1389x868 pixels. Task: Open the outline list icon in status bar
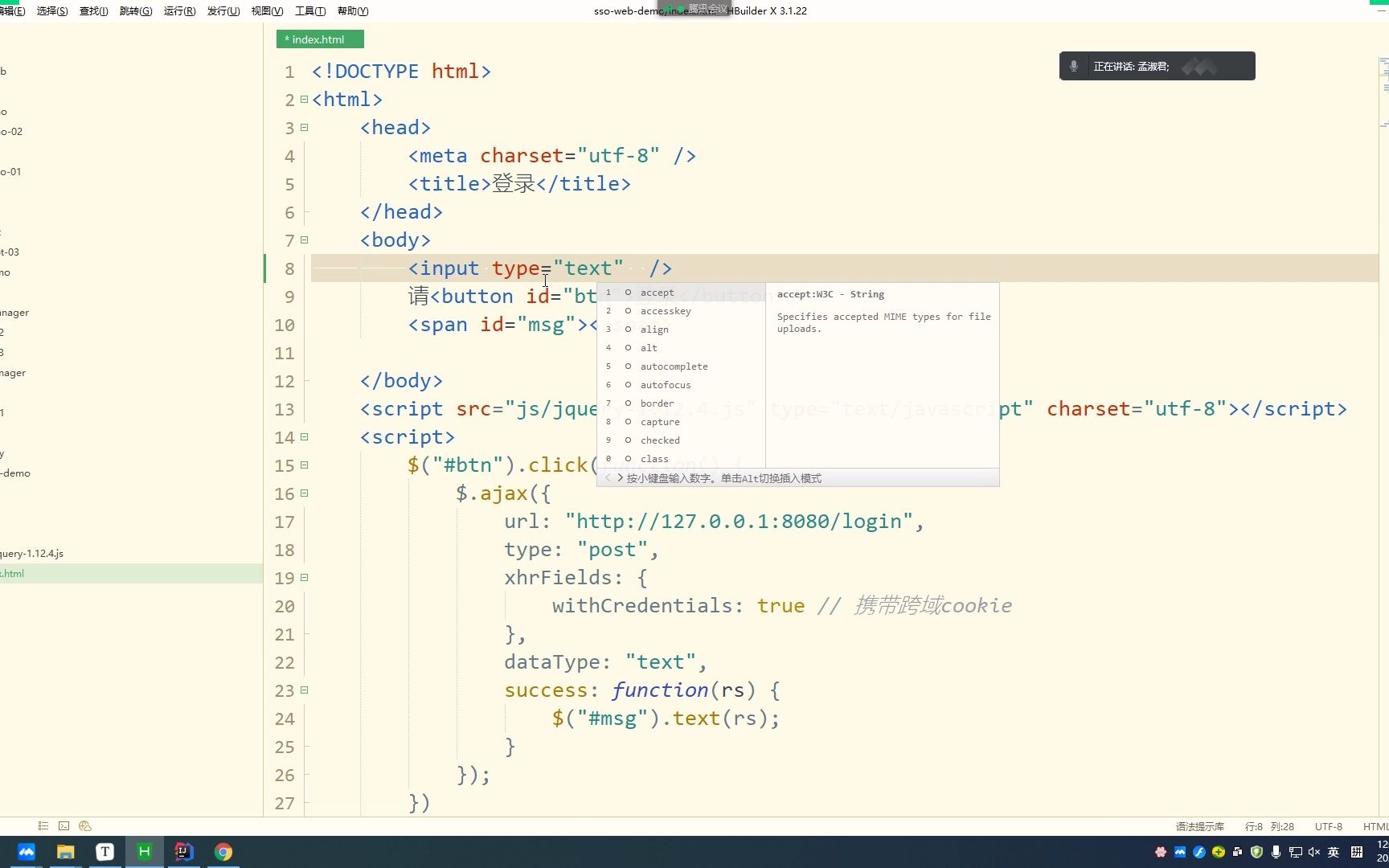[x=43, y=825]
